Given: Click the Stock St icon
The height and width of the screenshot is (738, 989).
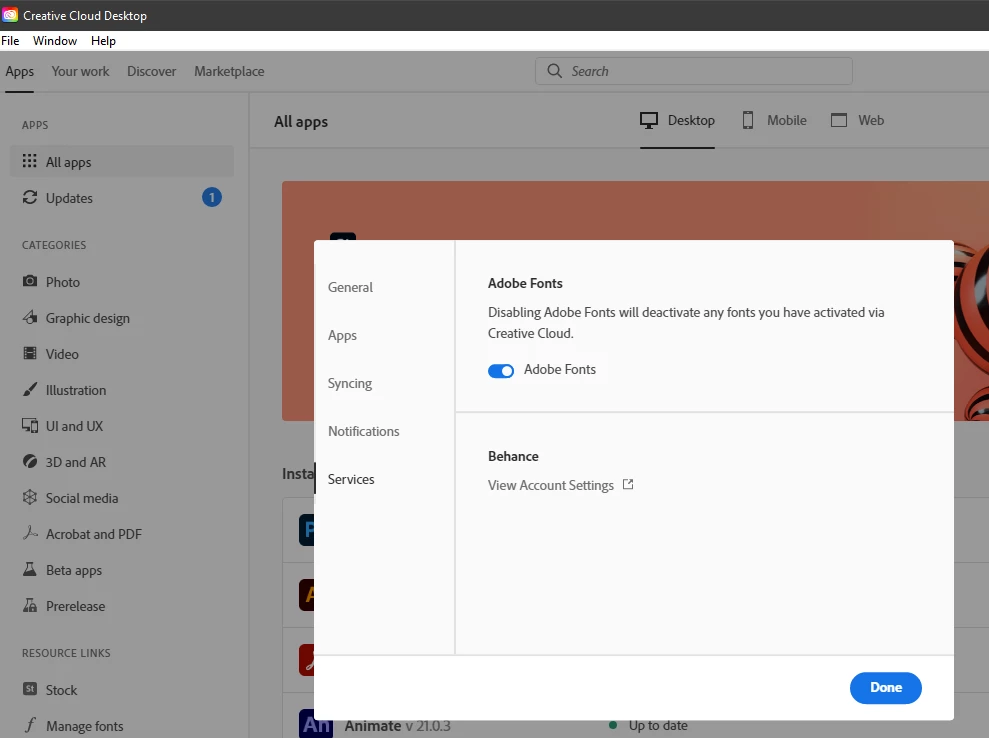Looking at the screenshot, I should 30,689.
